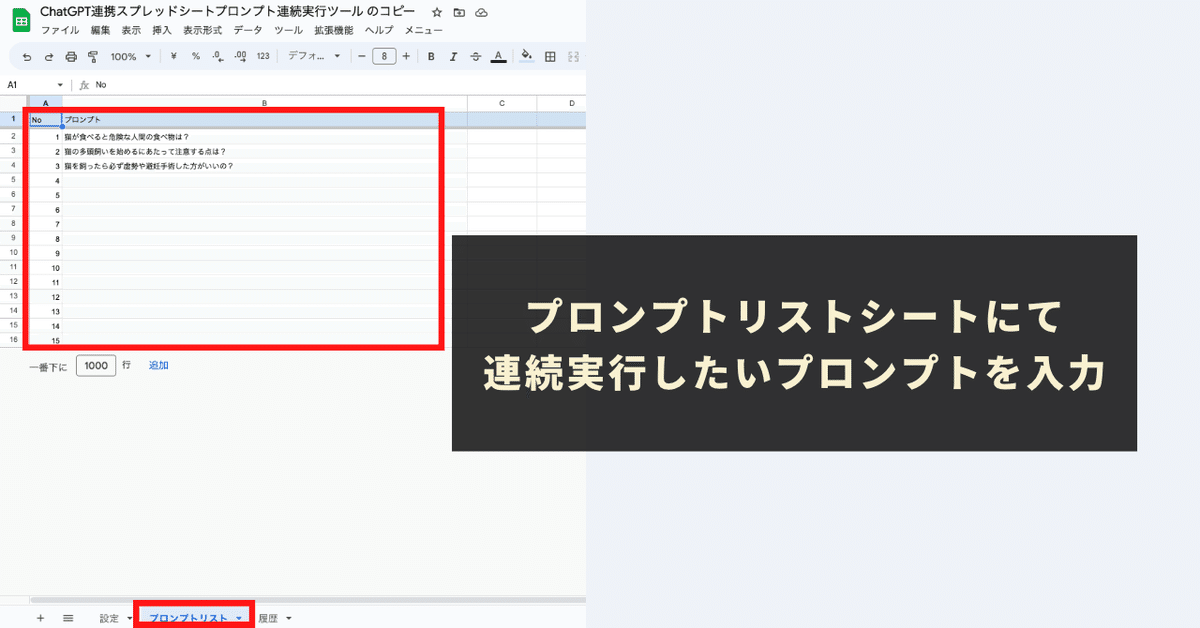
Task: Select column B header
Action: 264,103
